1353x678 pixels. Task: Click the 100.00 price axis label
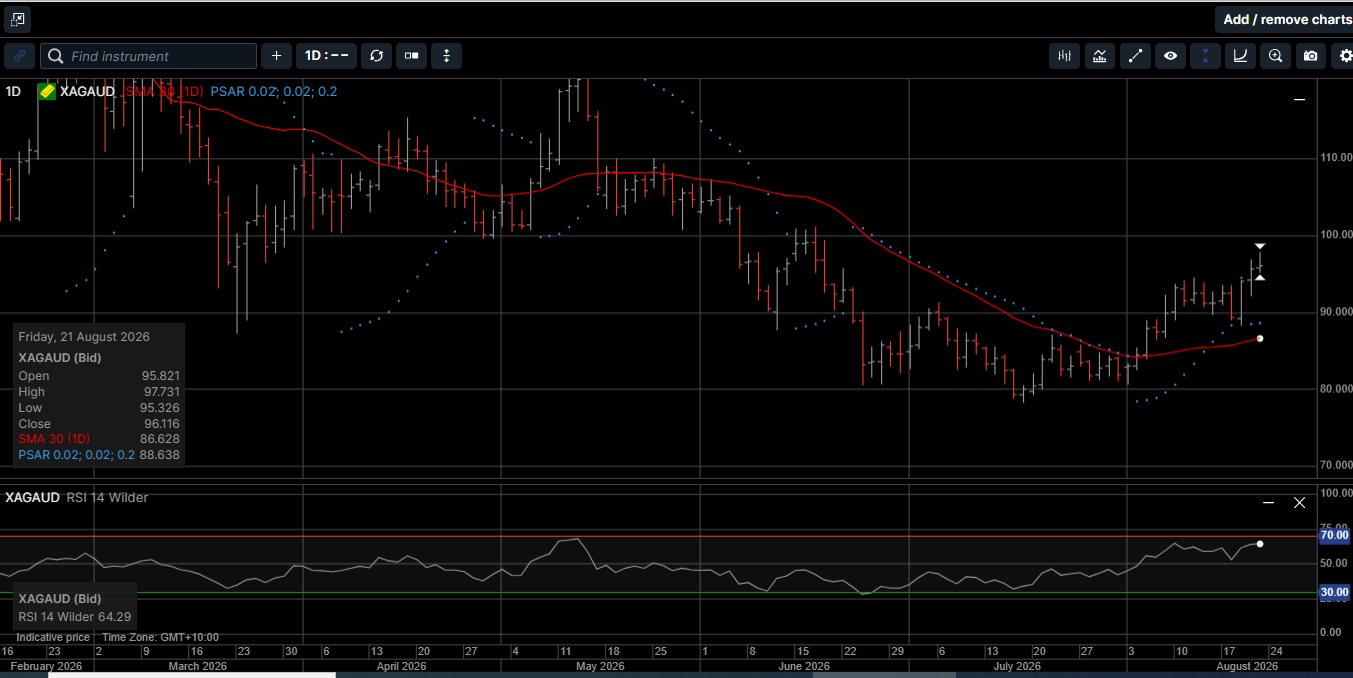[x=1337, y=235]
